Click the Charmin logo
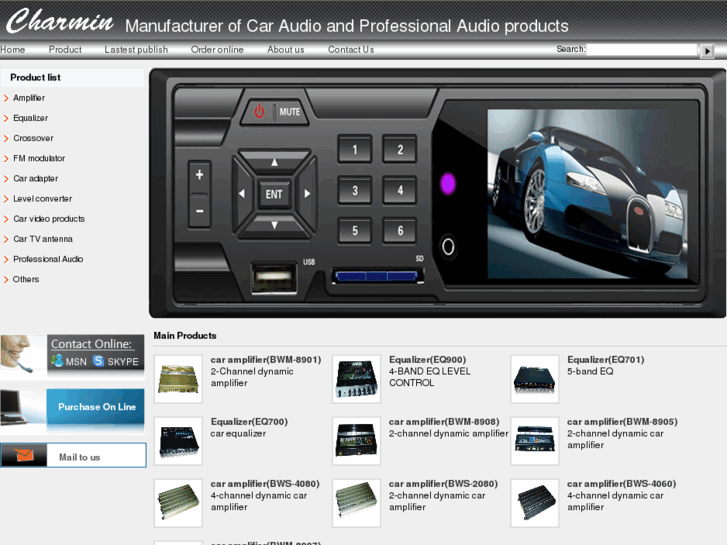 pos(59,21)
